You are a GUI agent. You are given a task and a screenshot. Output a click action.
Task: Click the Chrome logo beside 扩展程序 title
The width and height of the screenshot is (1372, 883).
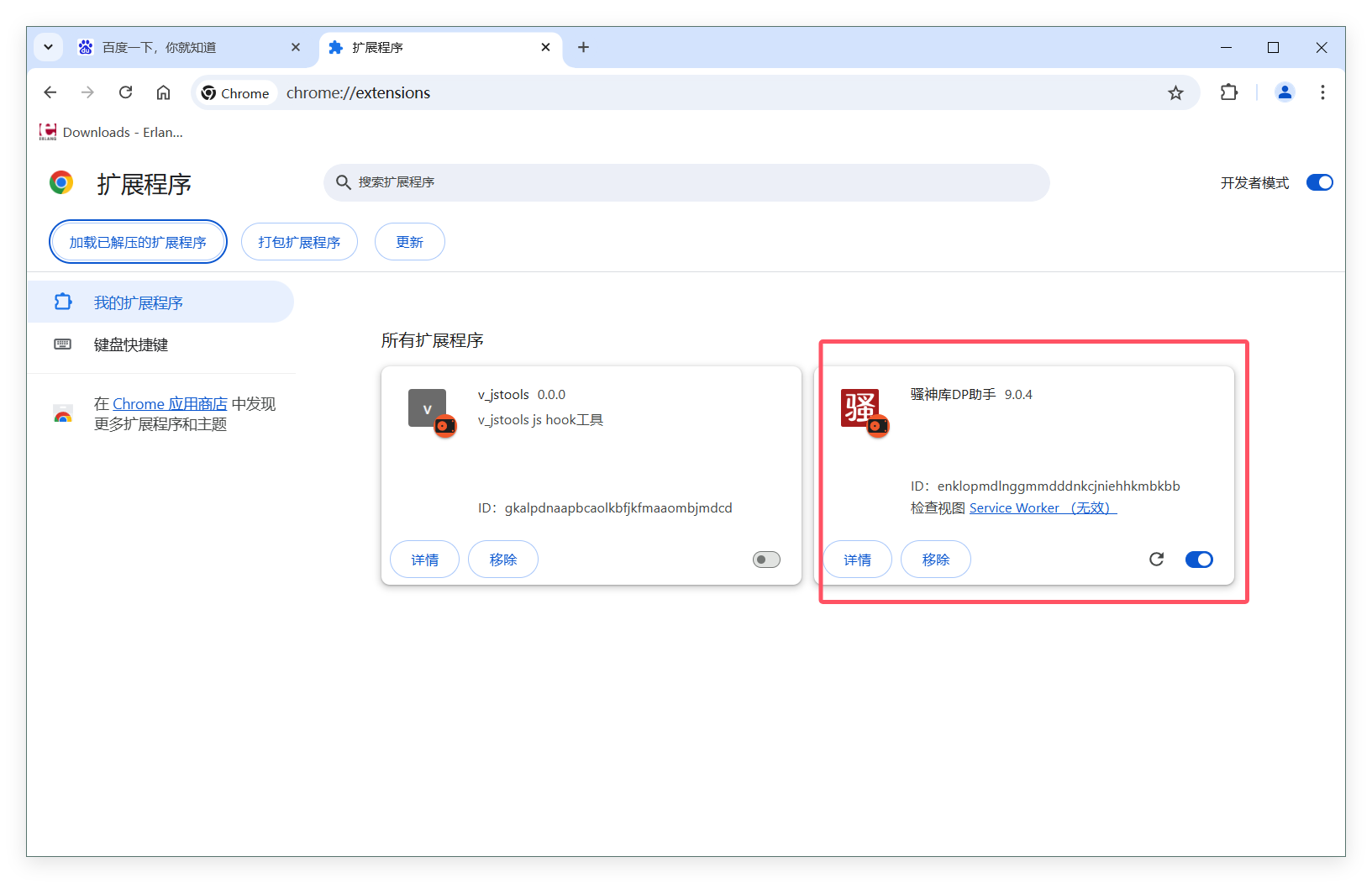[61, 182]
